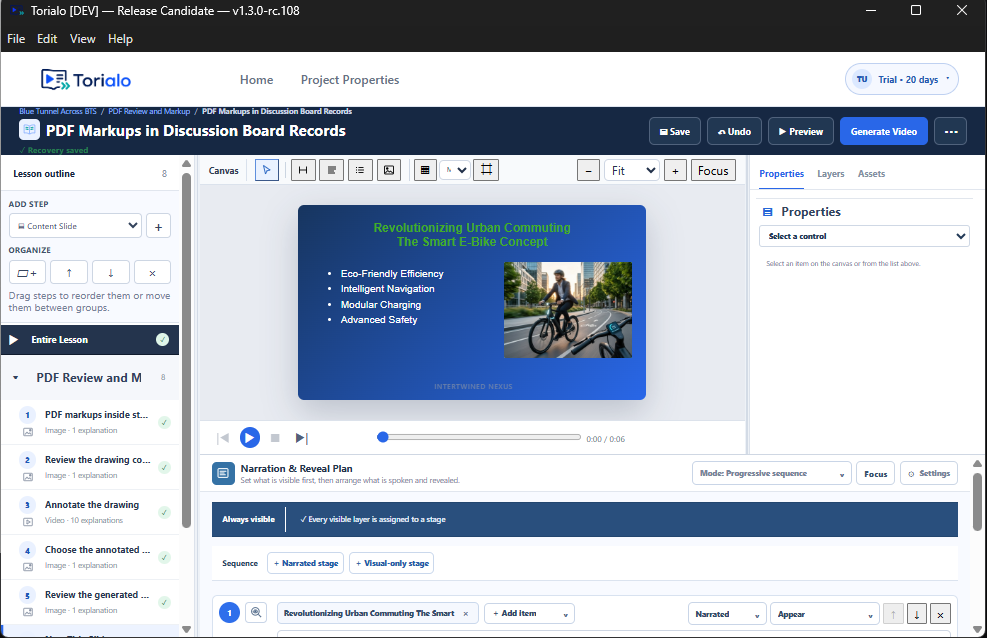This screenshot has width=987, height=638.
Task: Zoom out the canvas with minus button
Action: click(x=589, y=171)
